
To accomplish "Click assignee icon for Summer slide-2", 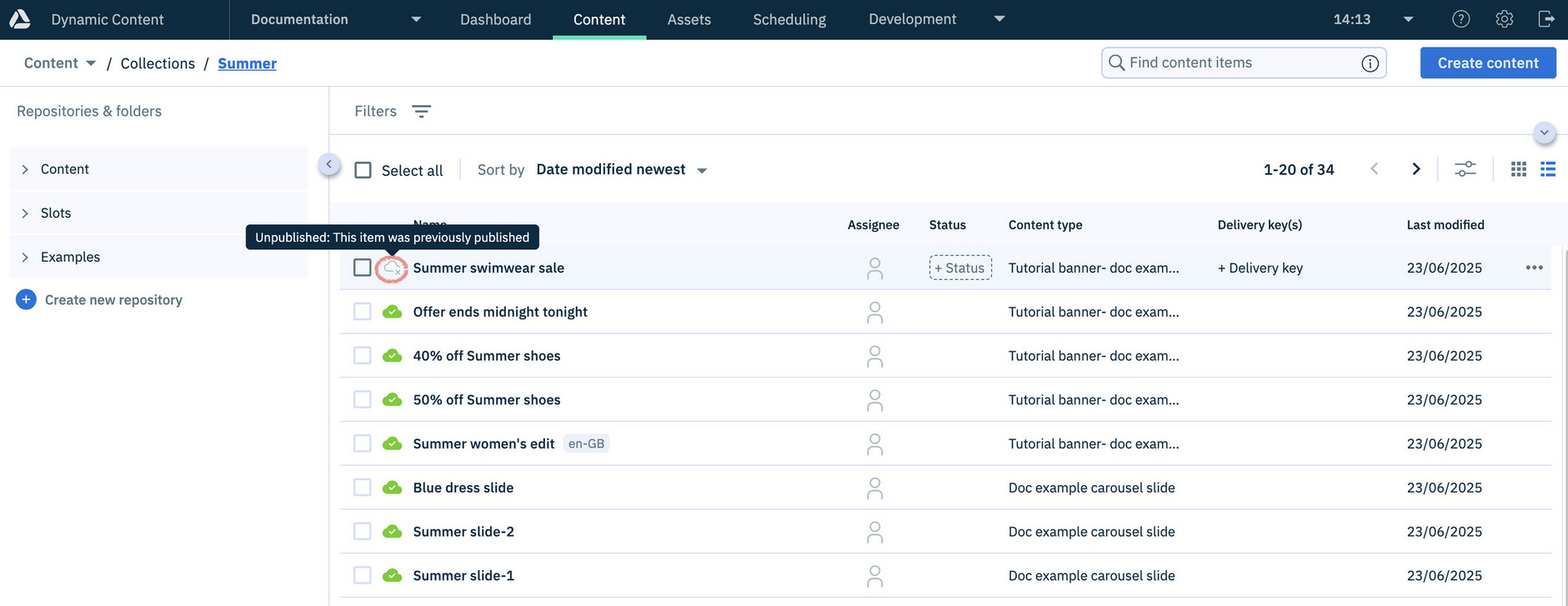I will click(x=874, y=532).
